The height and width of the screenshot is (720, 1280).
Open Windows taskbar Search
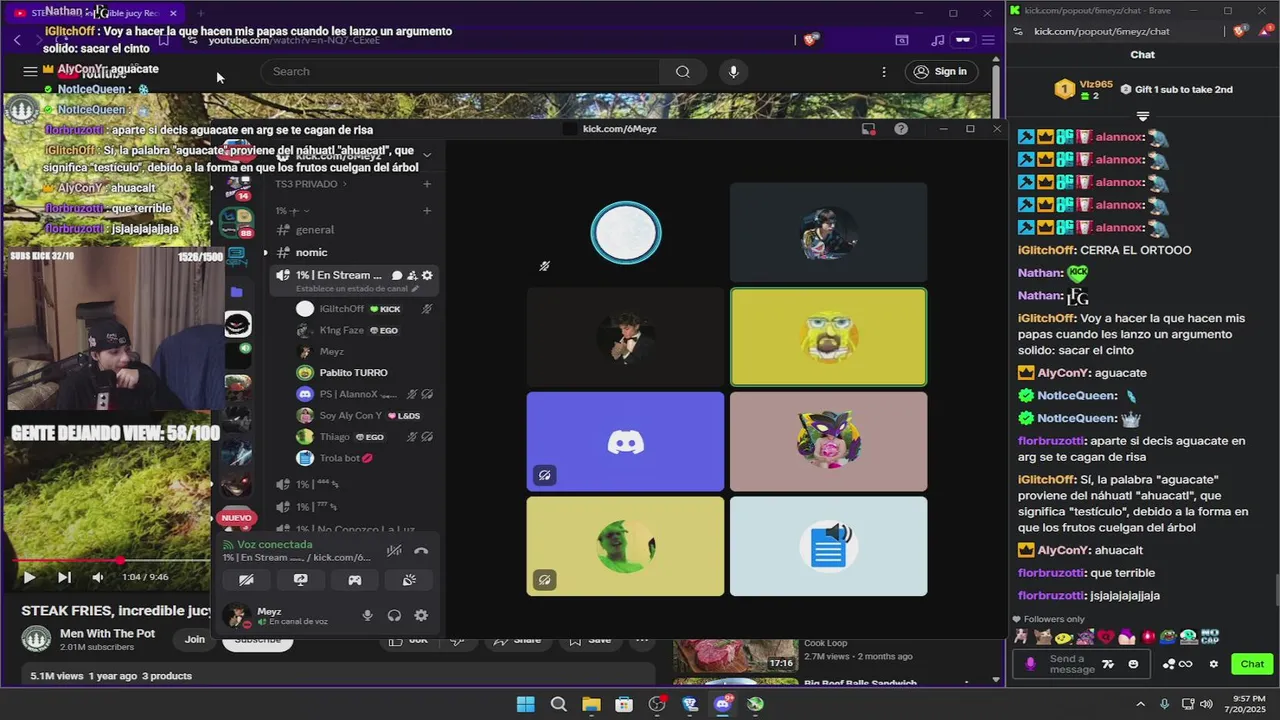pos(559,704)
